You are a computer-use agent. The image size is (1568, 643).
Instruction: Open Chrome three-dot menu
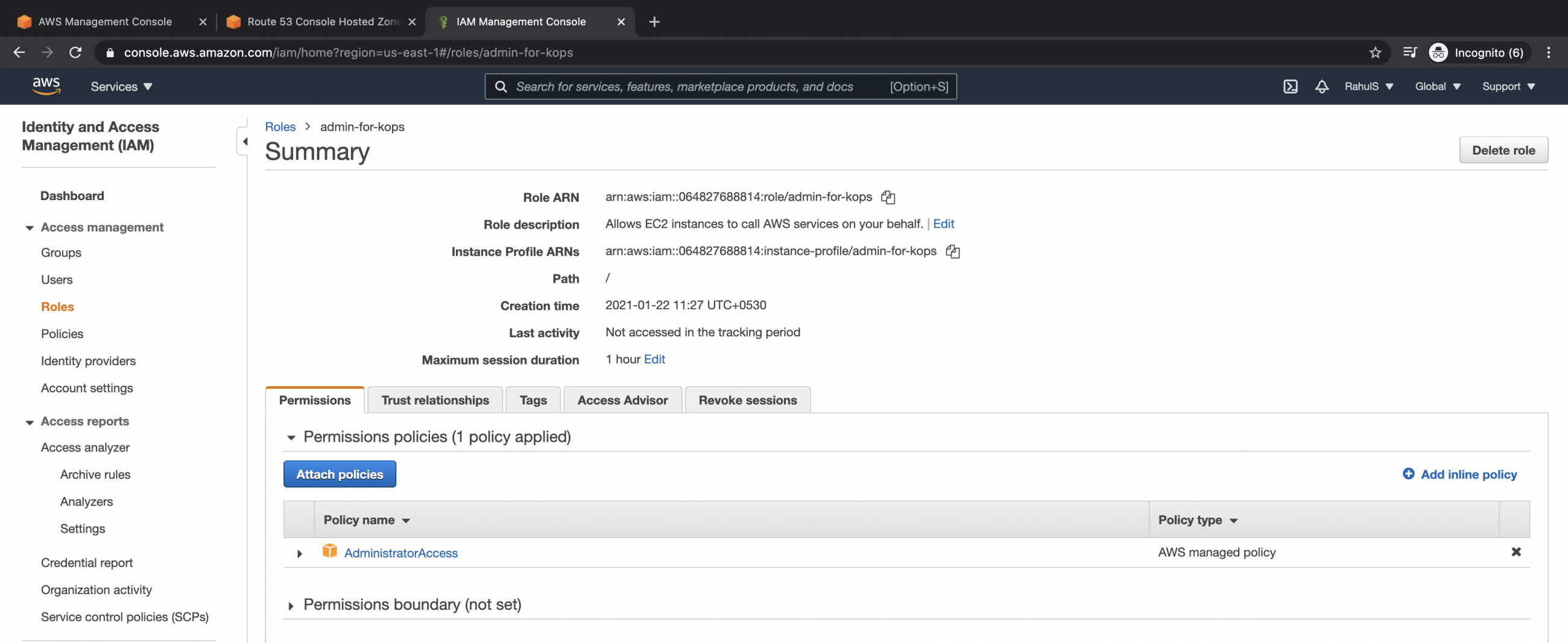pos(1548,52)
